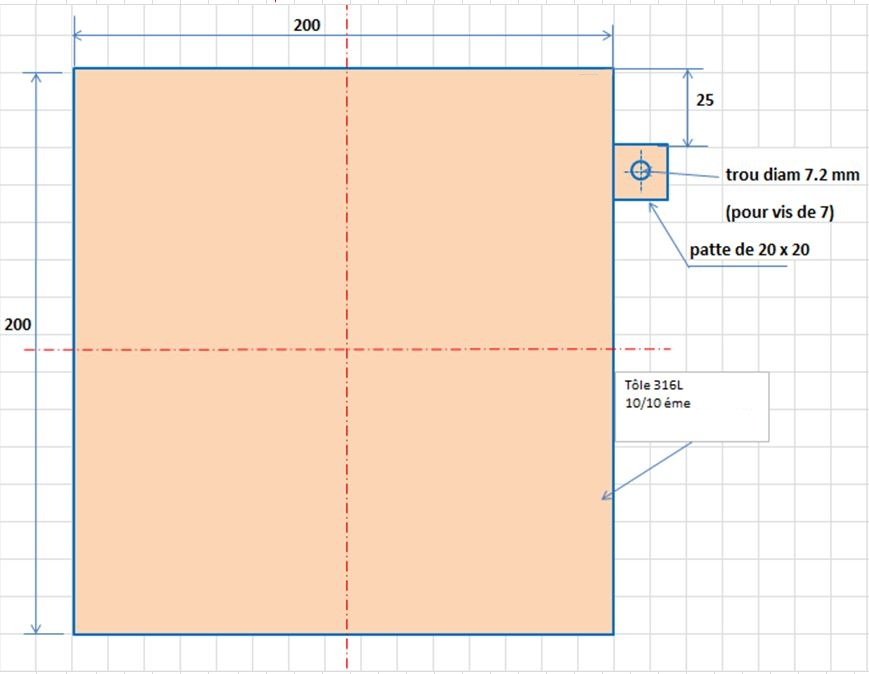
Task: Click the left "200" height dimension label
Action: 18,325
